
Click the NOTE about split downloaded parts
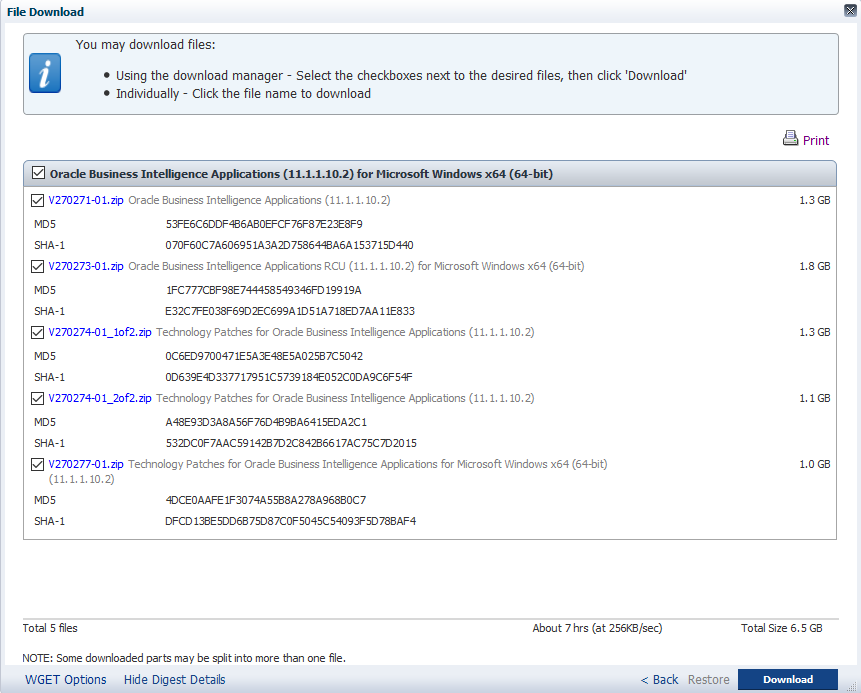pyautogui.click(x=184, y=658)
